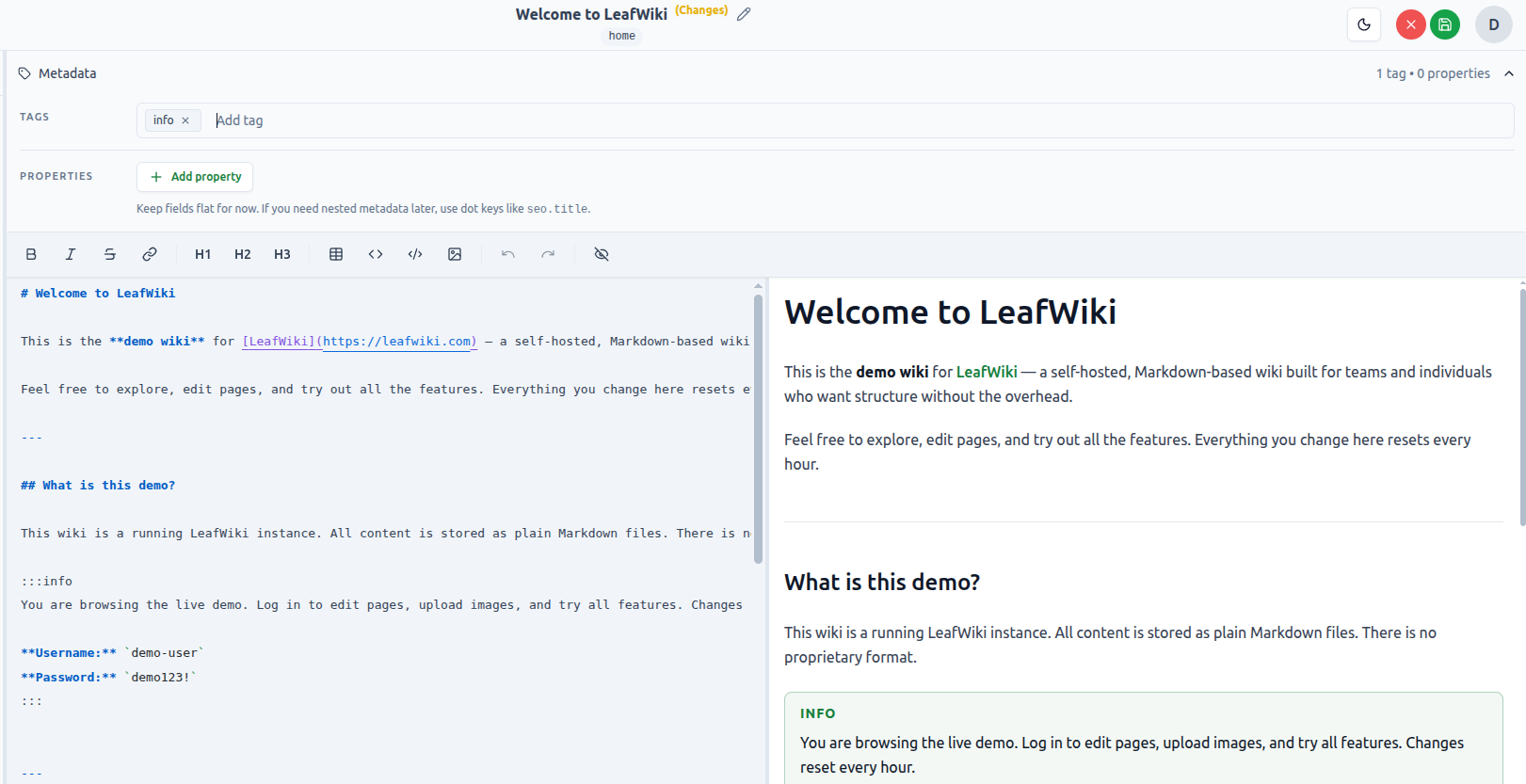The image size is (1526, 784).
Task: Click the Add property button
Action: (x=195, y=177)
